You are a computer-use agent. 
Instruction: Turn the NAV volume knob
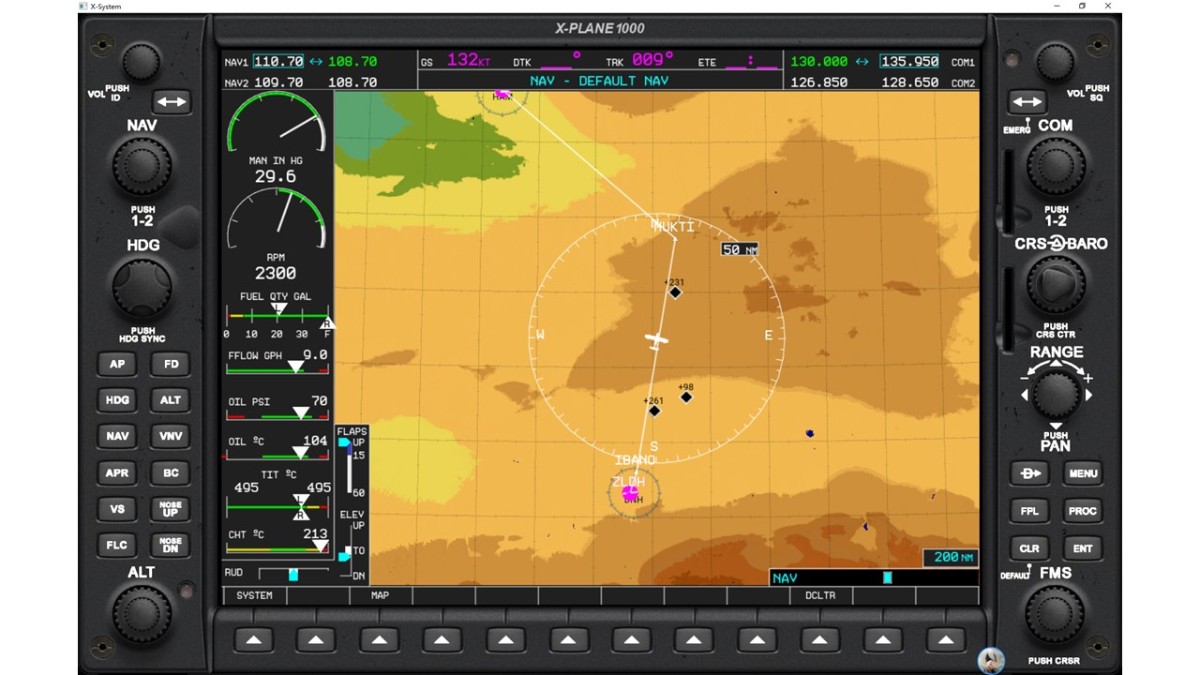141,63
